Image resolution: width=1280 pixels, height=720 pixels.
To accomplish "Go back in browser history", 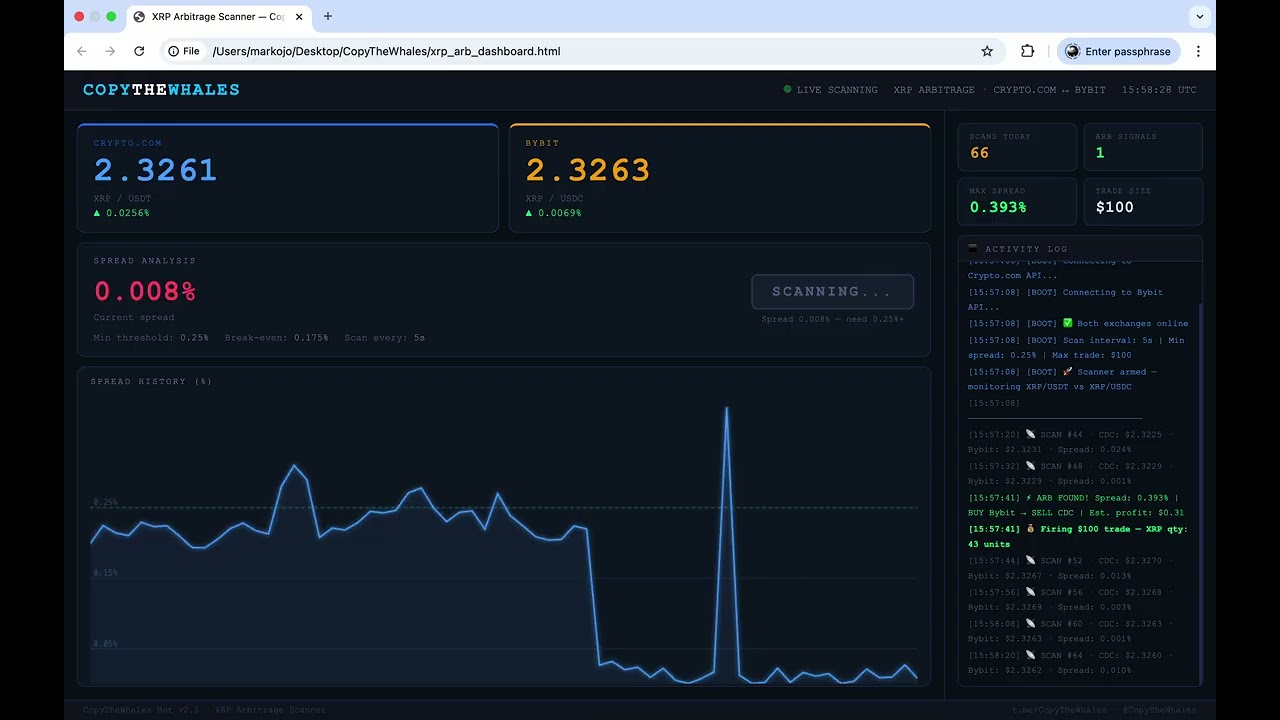I will pos(82,51).
